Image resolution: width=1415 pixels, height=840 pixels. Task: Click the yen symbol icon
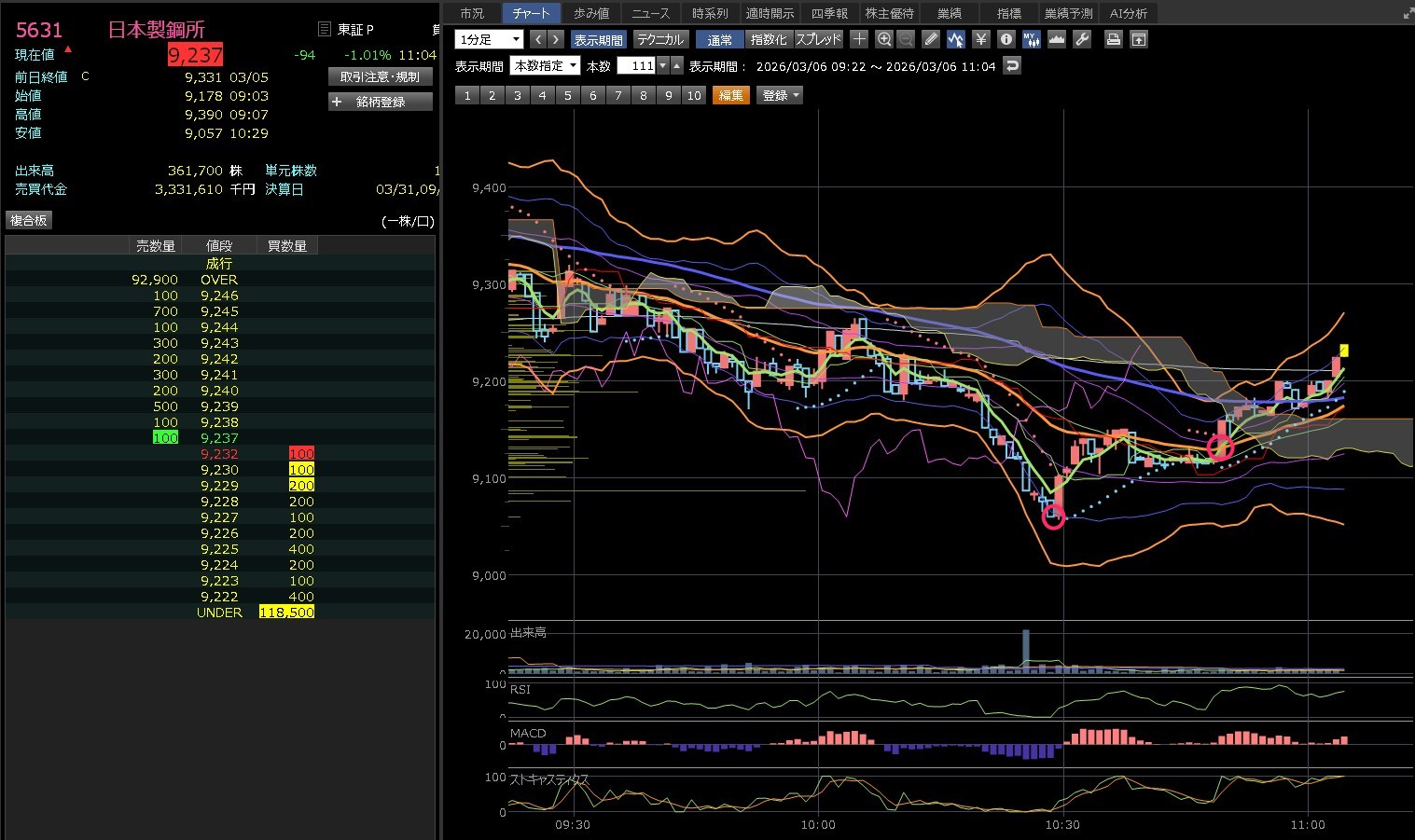980,39
